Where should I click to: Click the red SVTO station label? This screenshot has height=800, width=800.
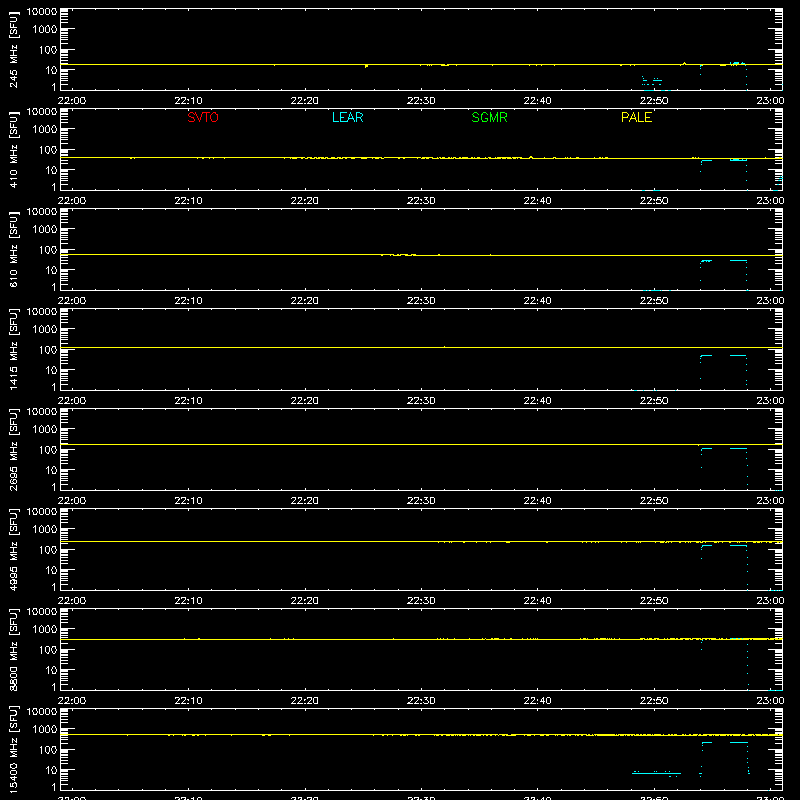[x=203, y=117]
